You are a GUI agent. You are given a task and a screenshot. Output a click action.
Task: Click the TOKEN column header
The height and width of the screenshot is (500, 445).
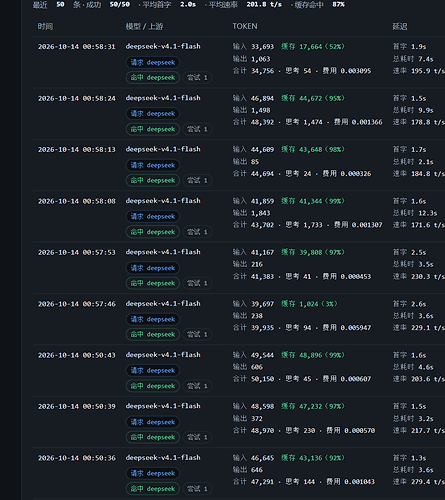[245, 26]
